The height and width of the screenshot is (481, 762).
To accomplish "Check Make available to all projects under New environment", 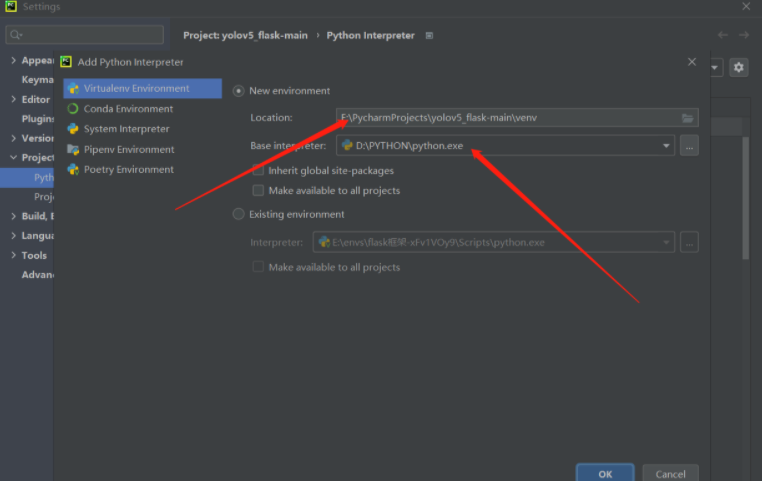I will (258, 190).
